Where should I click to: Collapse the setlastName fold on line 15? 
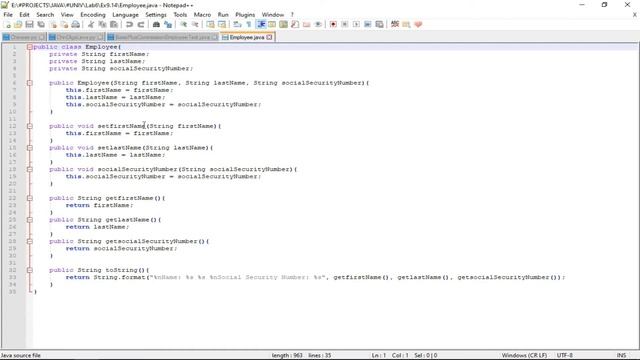pyautogui.click(x=29, y=148)
